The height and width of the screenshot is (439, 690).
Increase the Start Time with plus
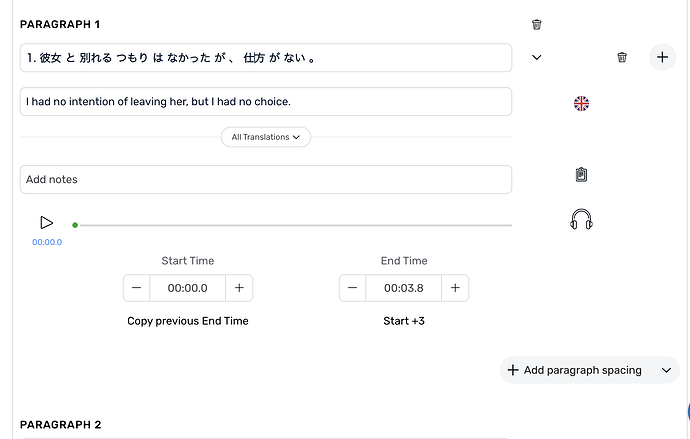coord(239,288)
